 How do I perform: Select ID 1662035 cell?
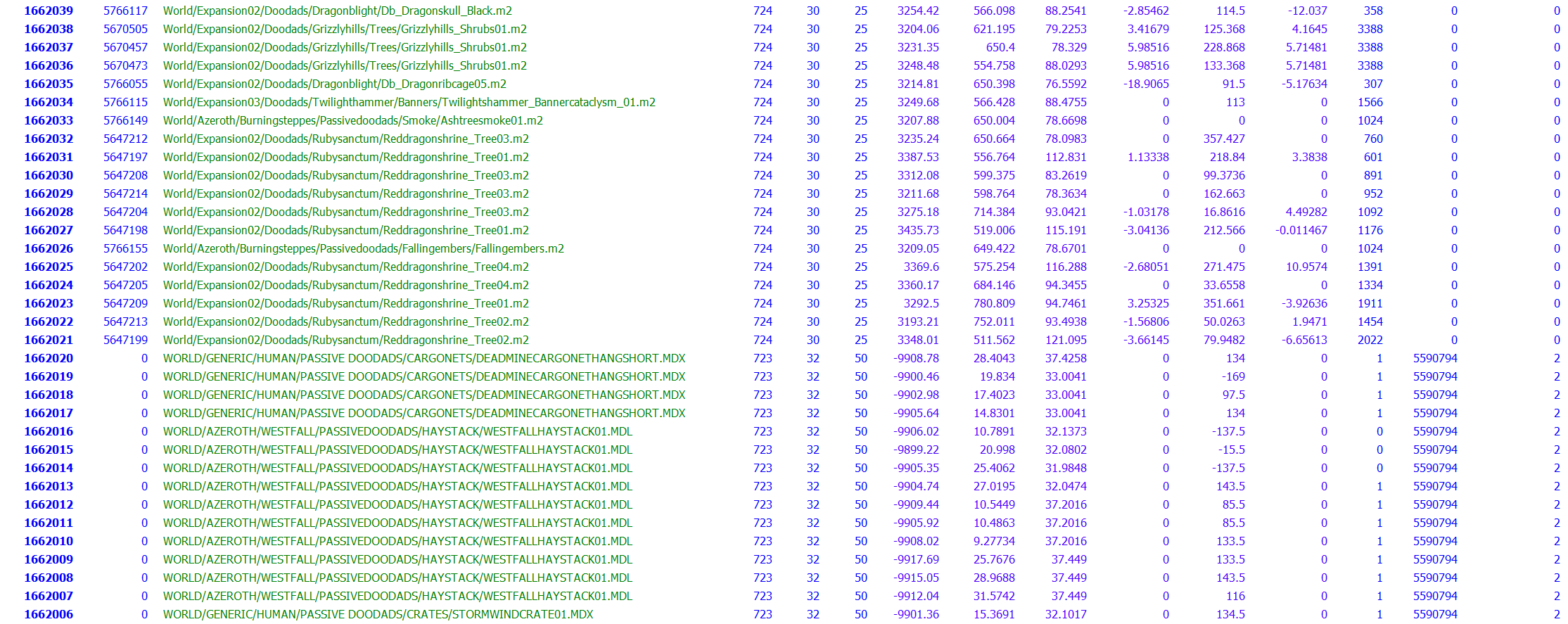click(49, 84)
